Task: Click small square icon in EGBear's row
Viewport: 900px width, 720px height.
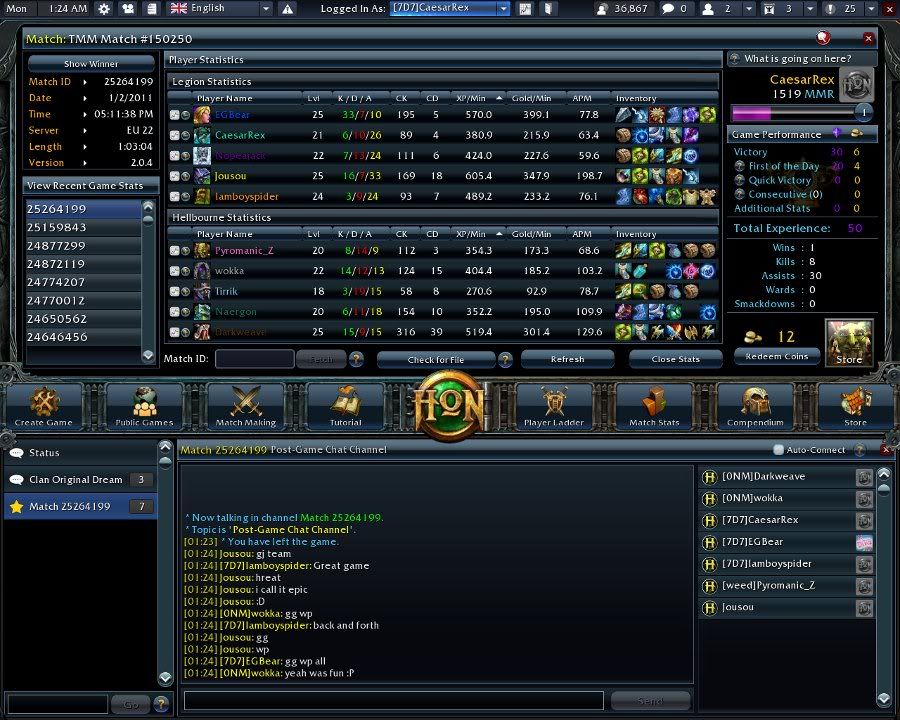Action: tap(174, 115)
